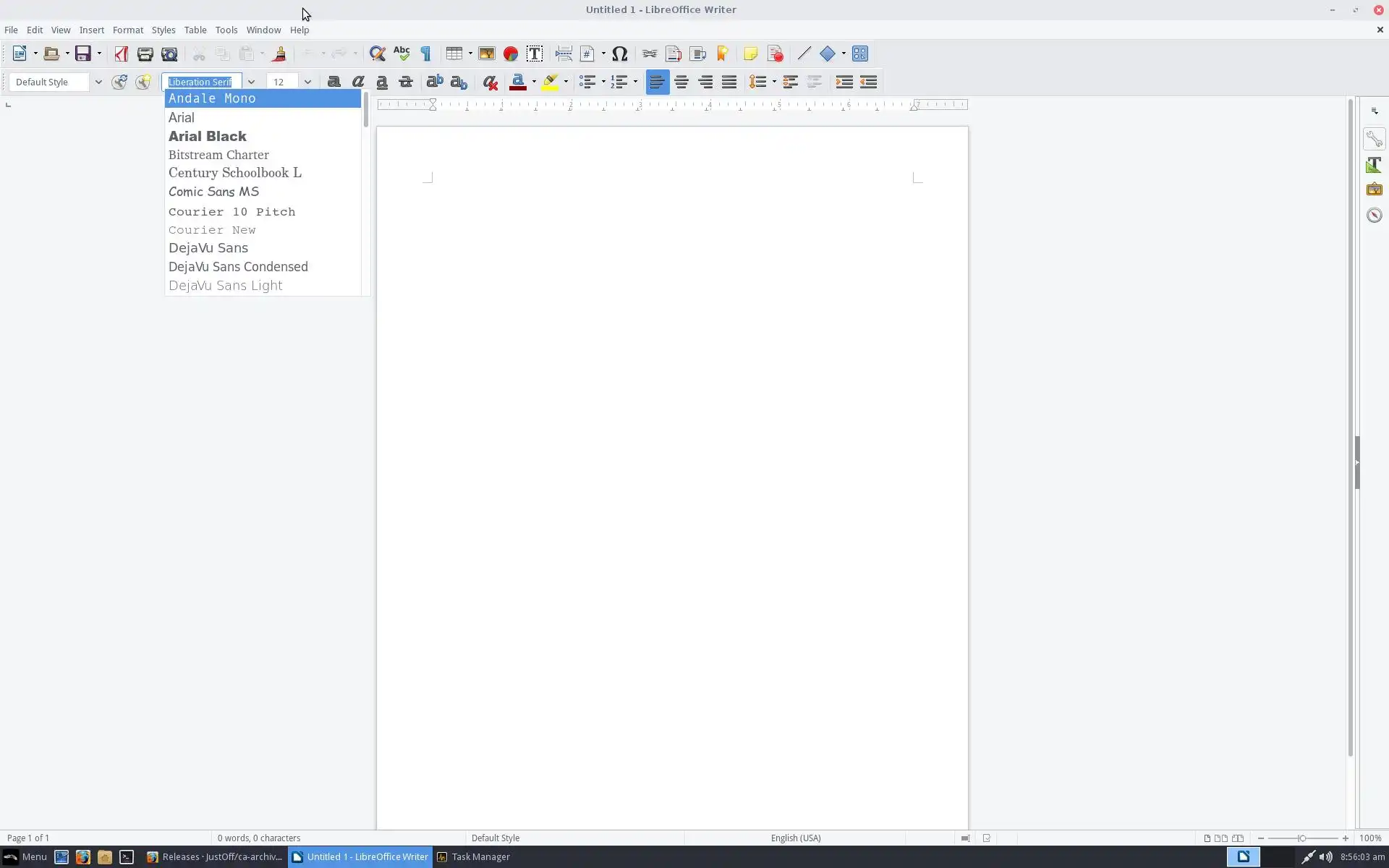Open Find & Replace tool

click(x=377, y=54)
